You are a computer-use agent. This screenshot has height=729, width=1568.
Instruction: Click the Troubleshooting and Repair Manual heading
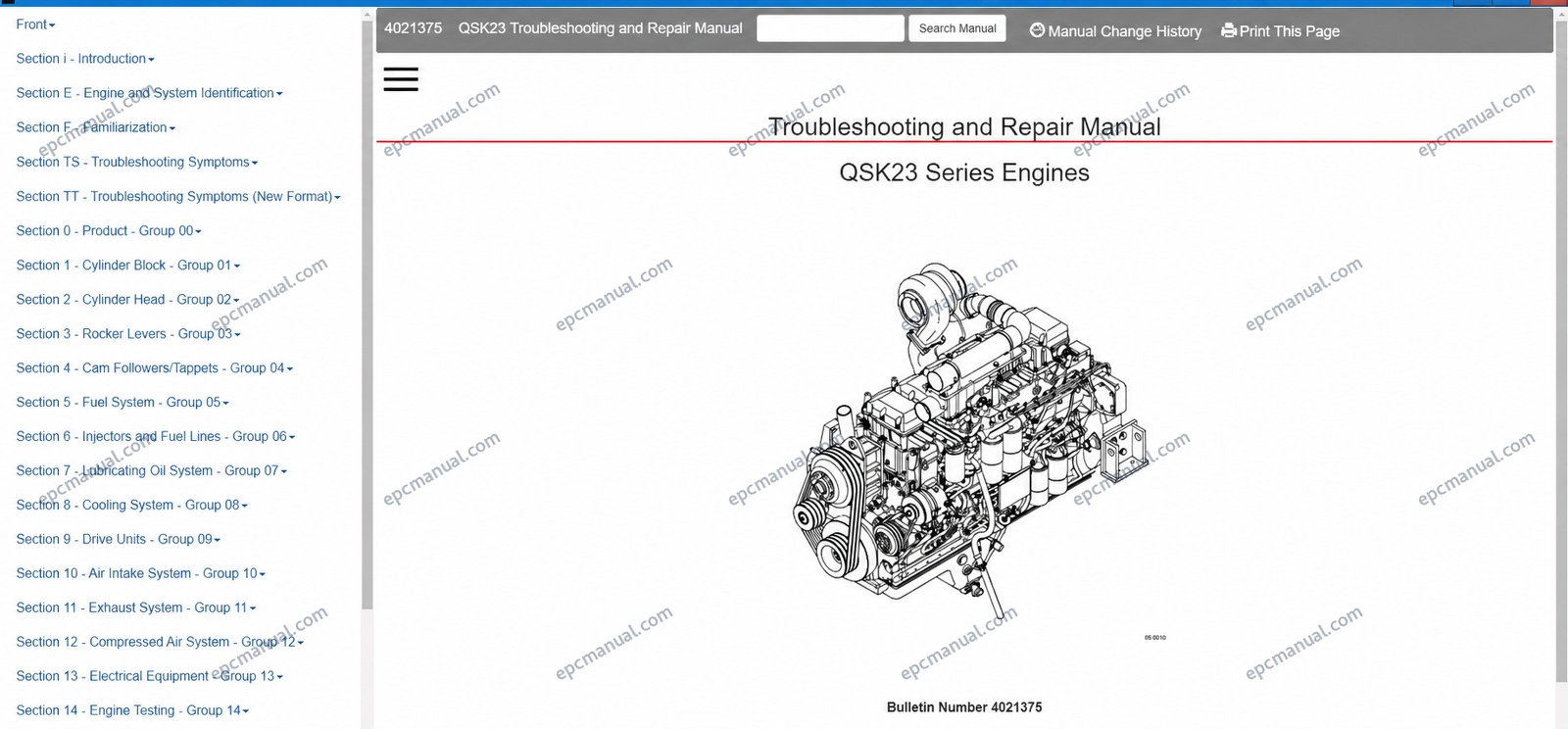pos(964,127)
